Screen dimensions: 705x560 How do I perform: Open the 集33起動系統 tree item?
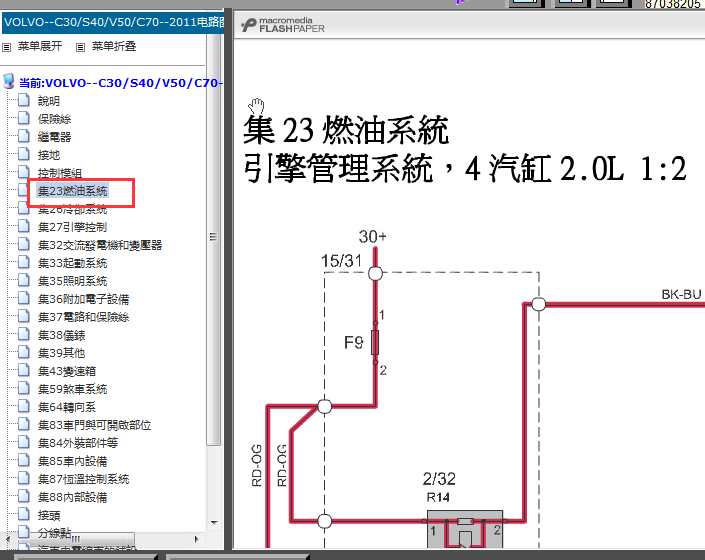coord(72,263)
